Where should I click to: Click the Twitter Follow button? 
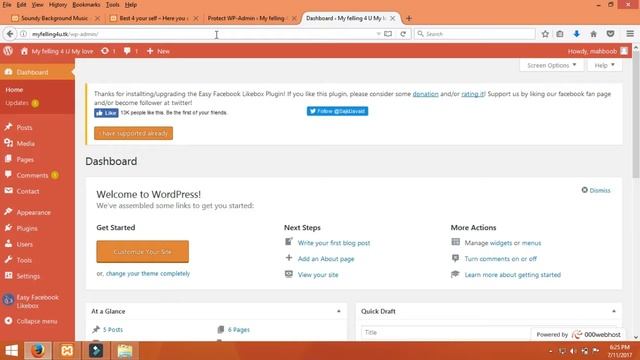click(338, 111)
